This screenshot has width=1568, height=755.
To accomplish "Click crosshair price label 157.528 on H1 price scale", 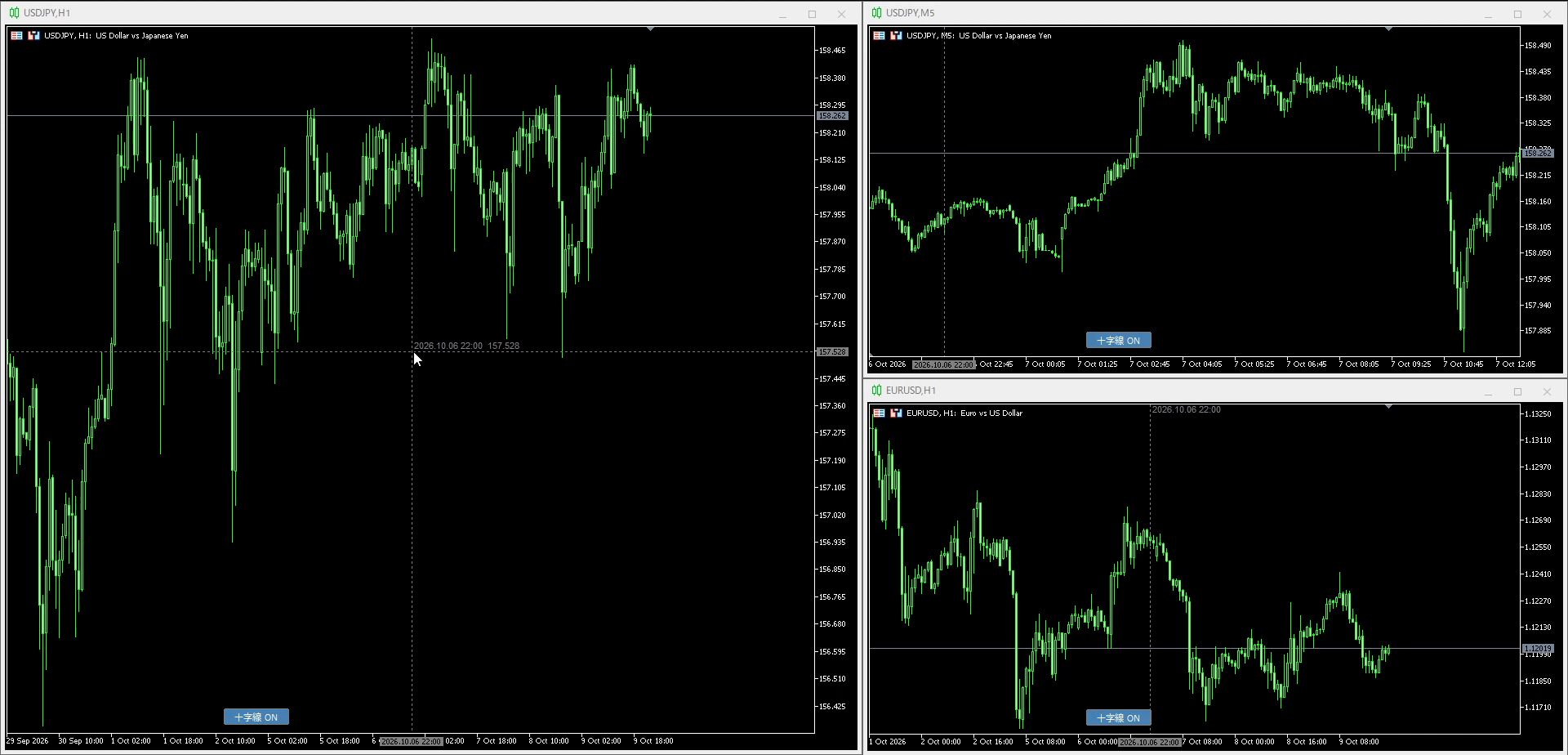I will coord(832,351).
